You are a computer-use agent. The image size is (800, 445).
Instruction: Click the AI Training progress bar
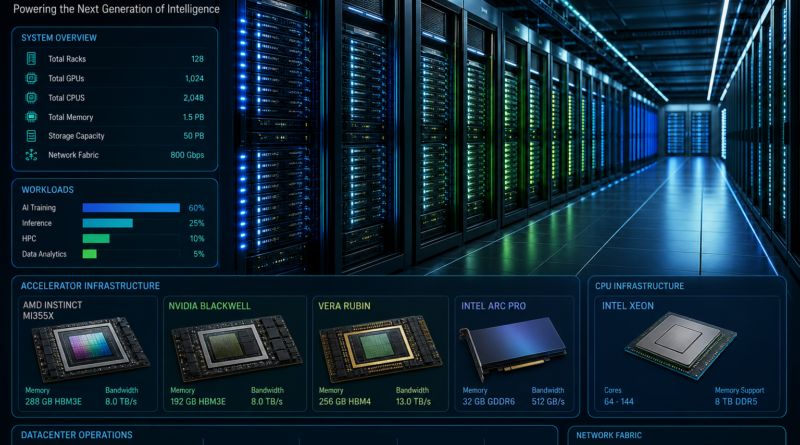click(x=131, y=208)
